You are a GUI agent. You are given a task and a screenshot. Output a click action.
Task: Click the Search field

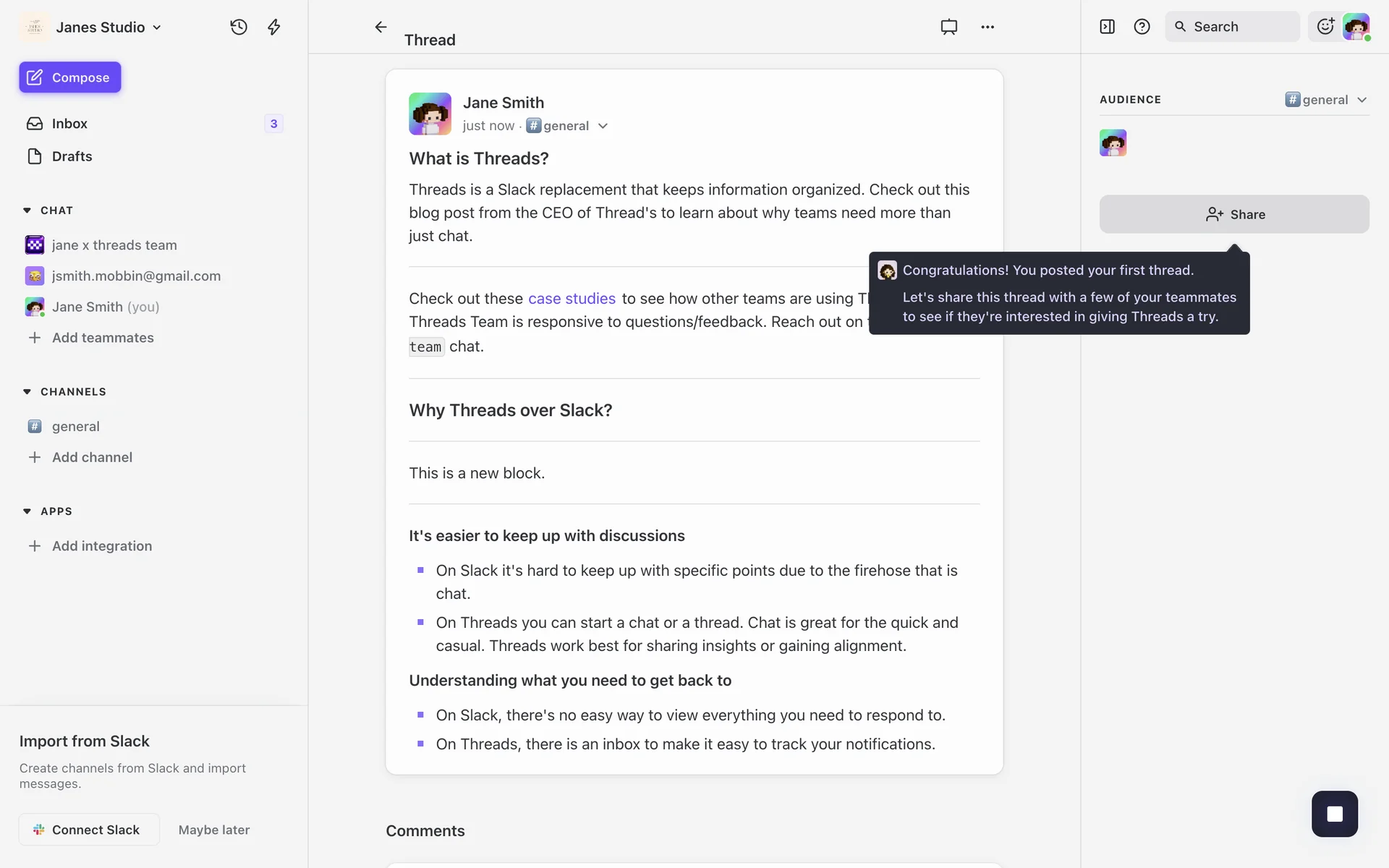[x=1231, y=27]
